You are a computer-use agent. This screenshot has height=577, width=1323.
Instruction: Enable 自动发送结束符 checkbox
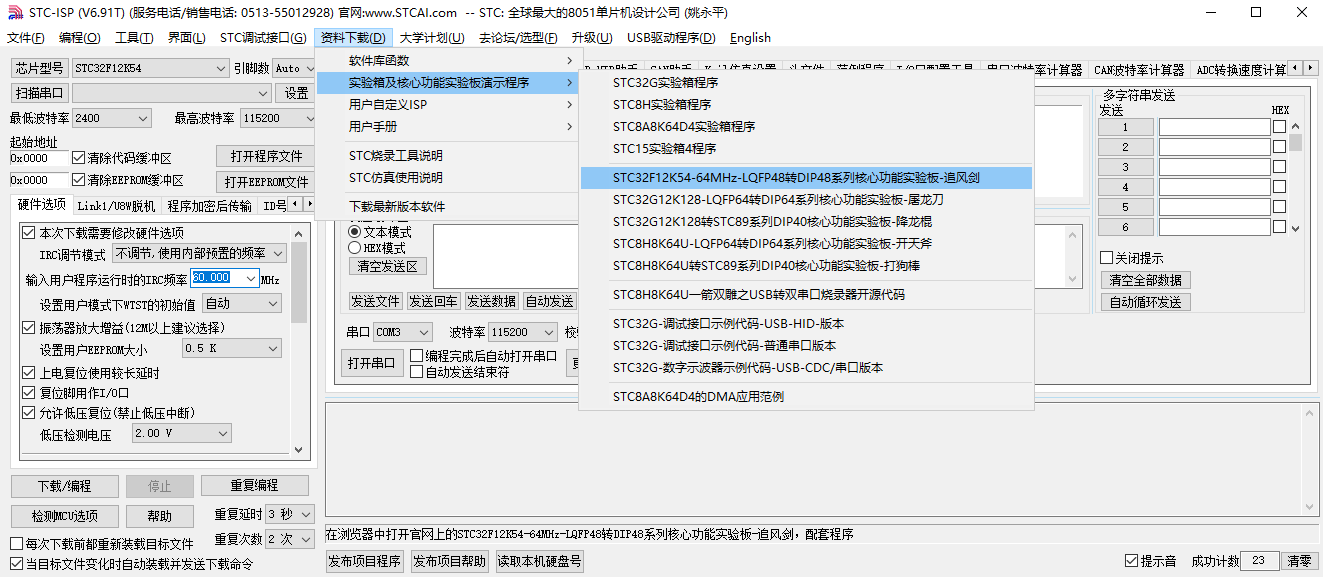point(417,372)
